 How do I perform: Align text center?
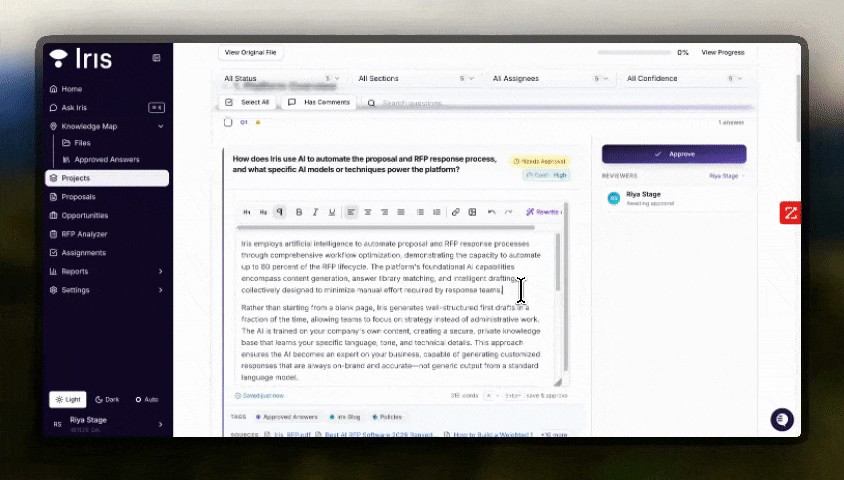368,212
